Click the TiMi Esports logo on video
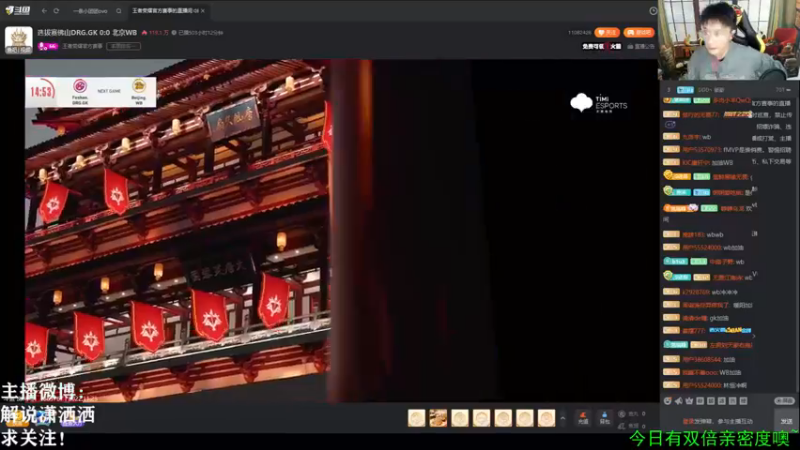Viewport: 800px width, 450px height. tap(598, 103)
